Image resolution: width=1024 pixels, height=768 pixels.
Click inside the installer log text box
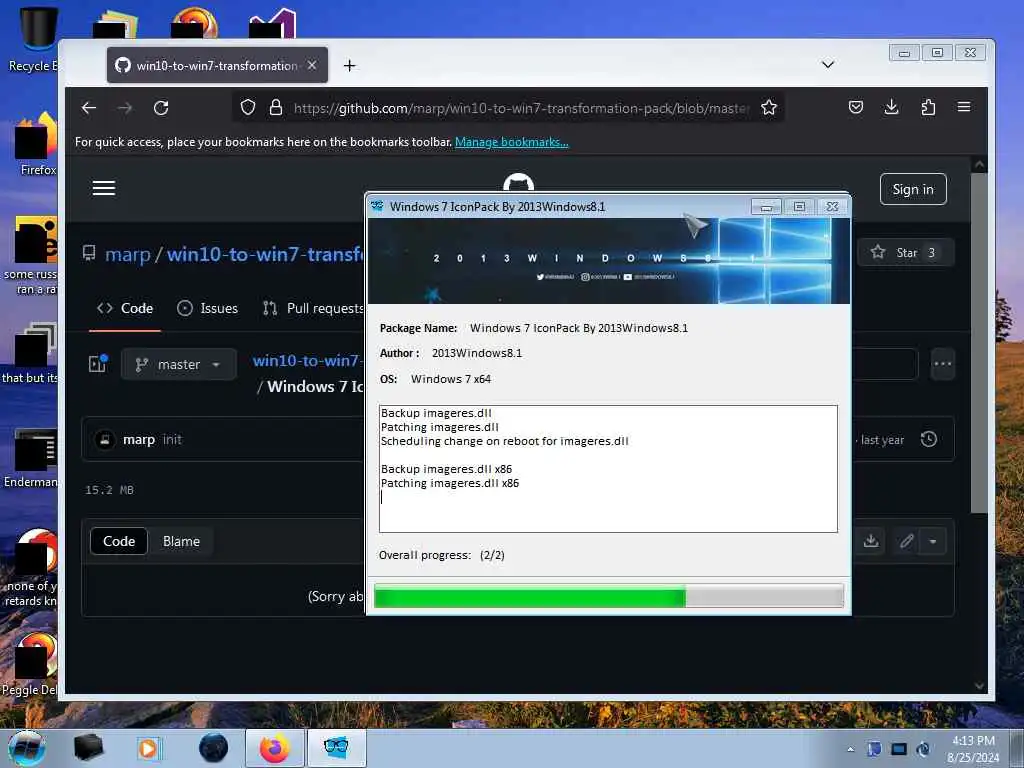click(x=608, y=469)
